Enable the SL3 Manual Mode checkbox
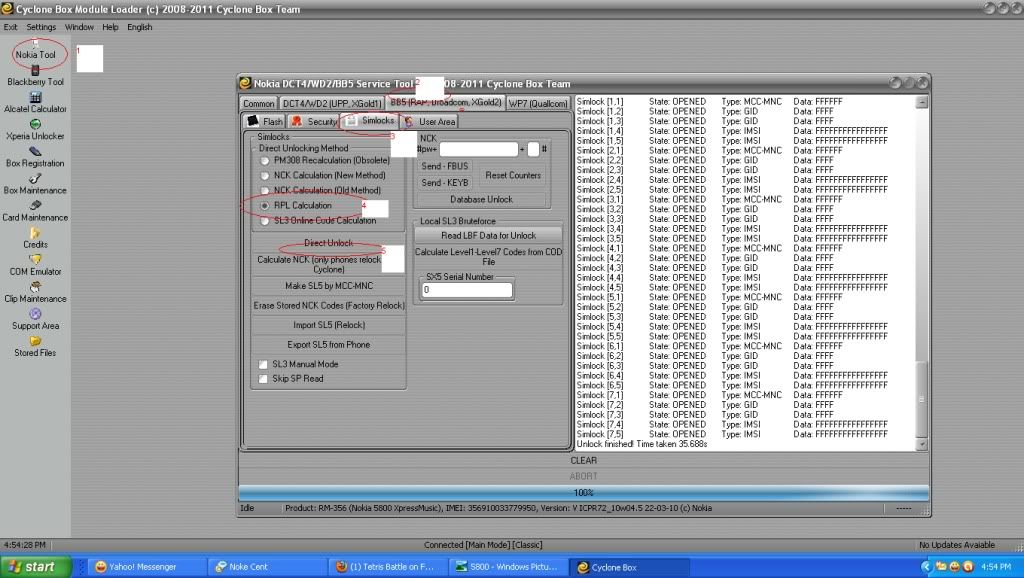This screenshot has width=1024, height=578. 264,364
